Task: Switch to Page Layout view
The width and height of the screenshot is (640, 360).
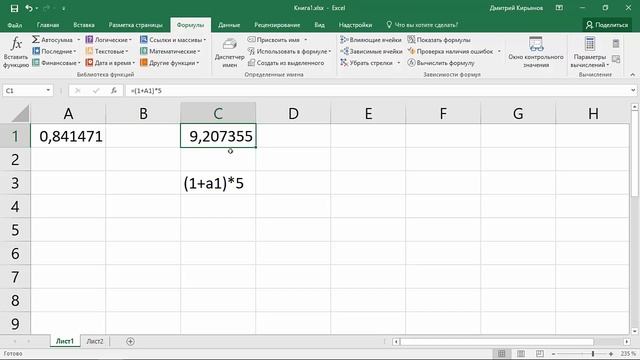Action: [x=521, y=353]
